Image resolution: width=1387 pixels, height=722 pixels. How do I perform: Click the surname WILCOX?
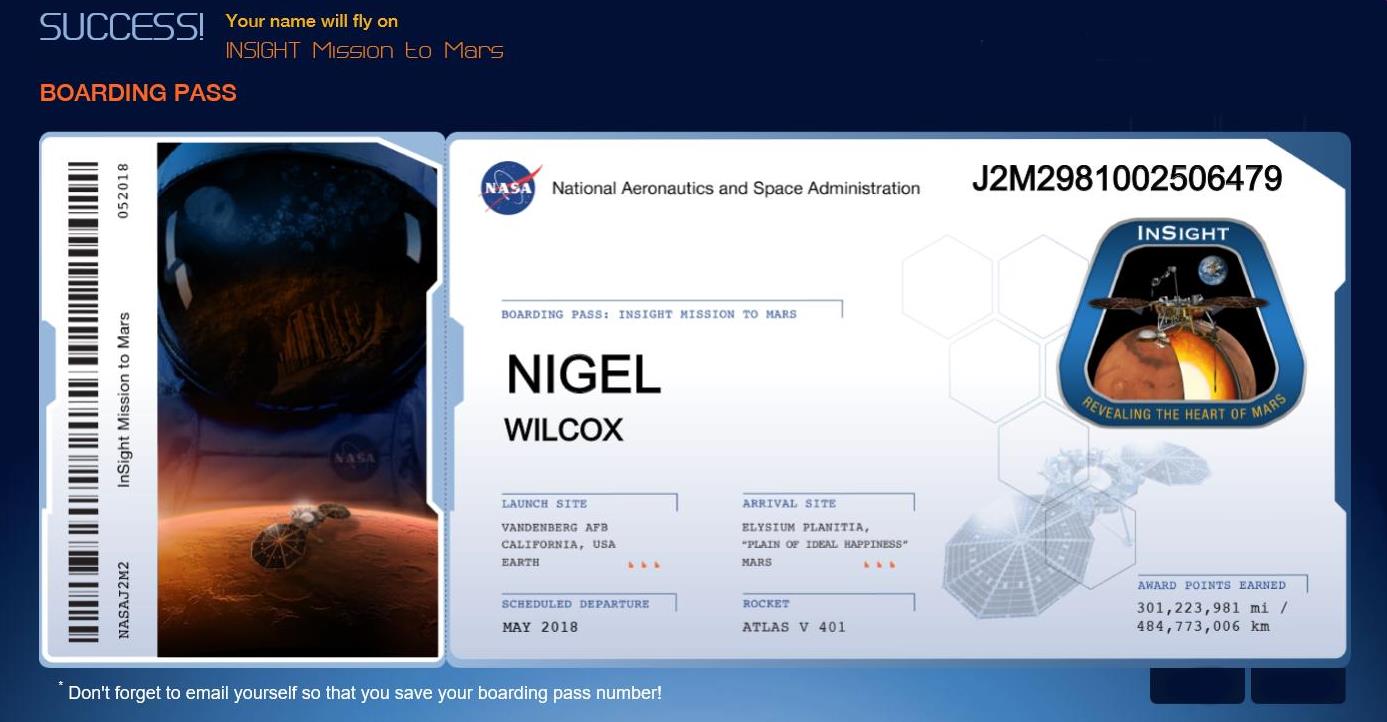pos(564,430)
